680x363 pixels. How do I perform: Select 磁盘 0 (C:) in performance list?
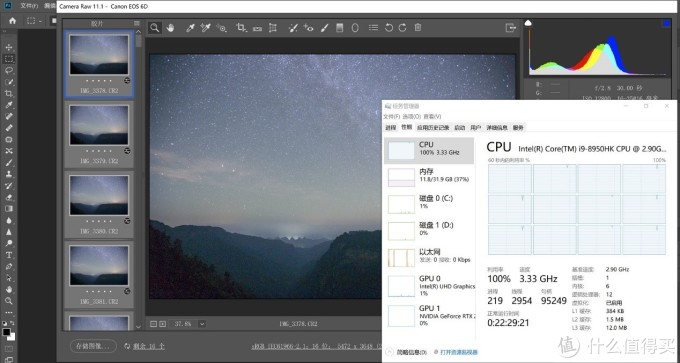429,204
